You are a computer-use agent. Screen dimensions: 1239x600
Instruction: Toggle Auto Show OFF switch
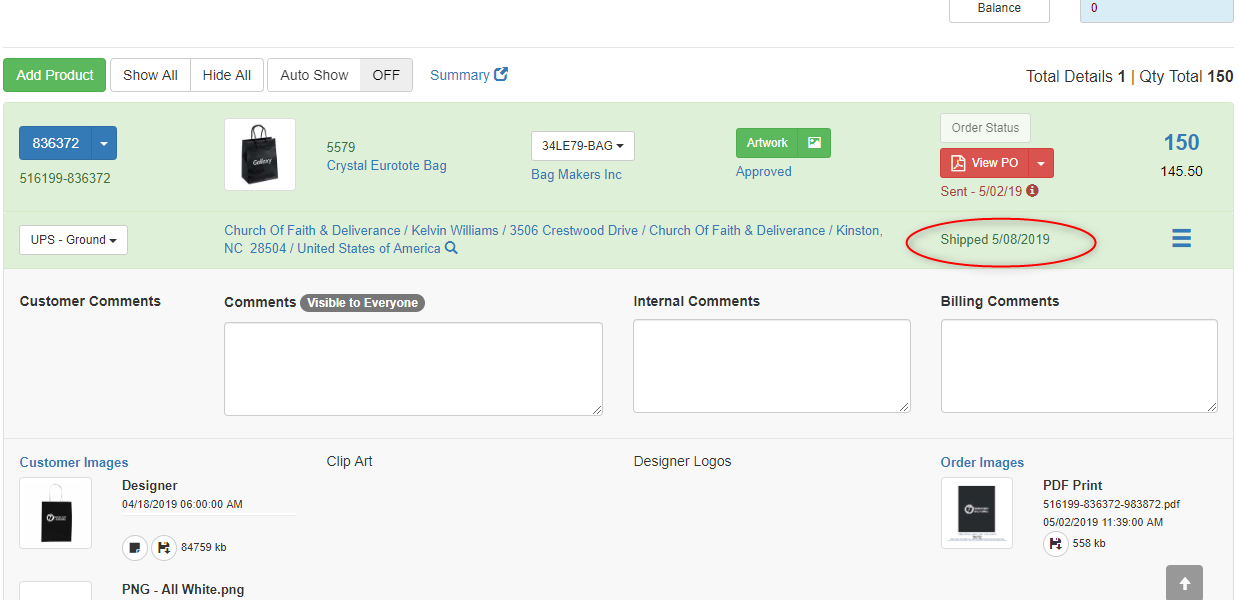[386, 75]
